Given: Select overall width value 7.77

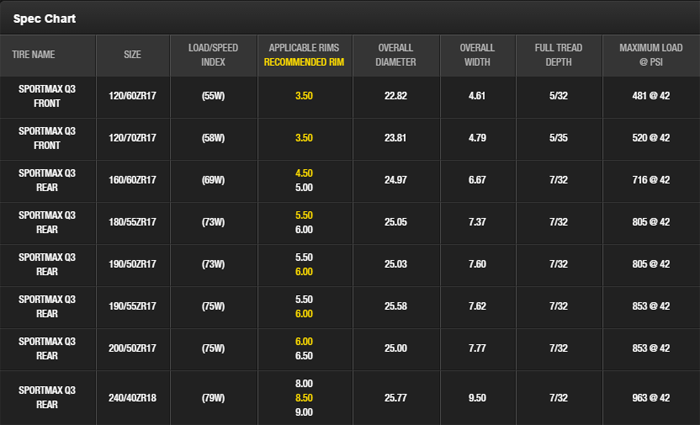Looking at the screenshot, I should tap(477, 348).
